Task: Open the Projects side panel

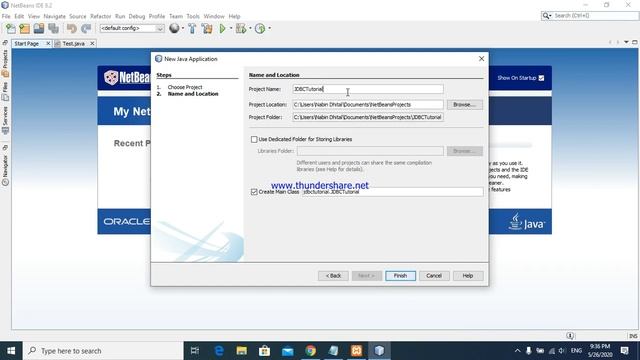Action: coord(5,63)
